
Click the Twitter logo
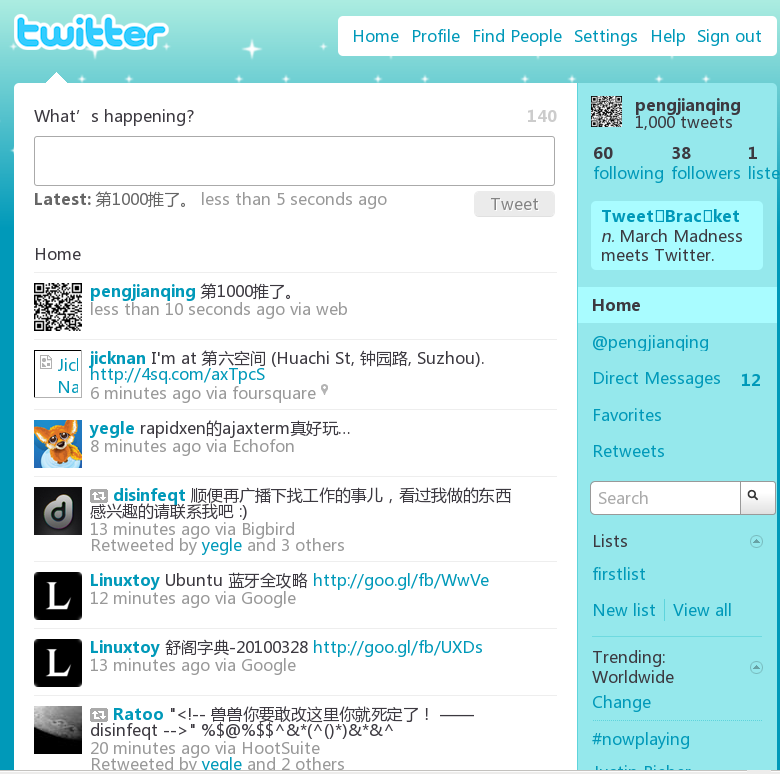coord(90,32)
